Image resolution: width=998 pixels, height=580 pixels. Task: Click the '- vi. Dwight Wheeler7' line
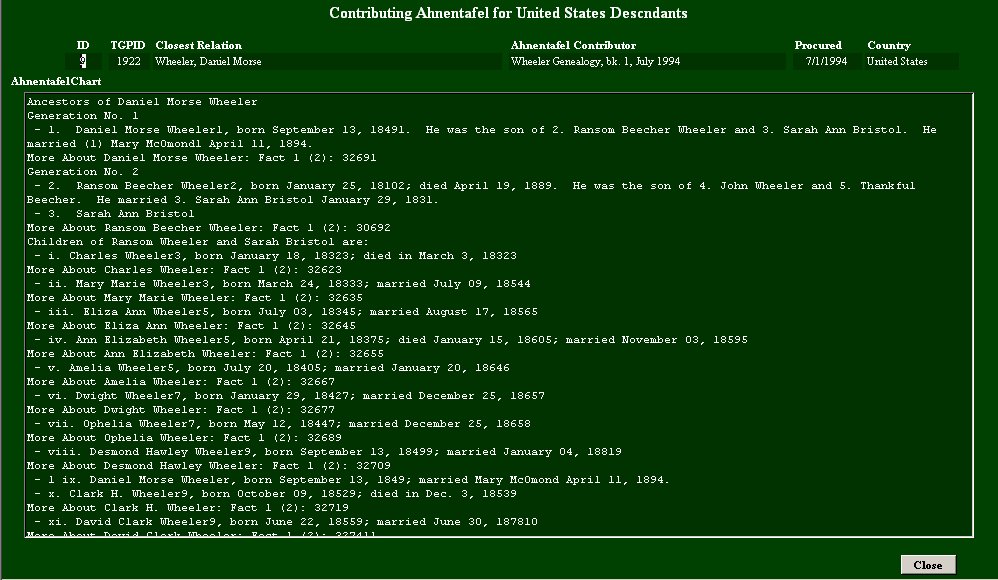click(290, 396)
